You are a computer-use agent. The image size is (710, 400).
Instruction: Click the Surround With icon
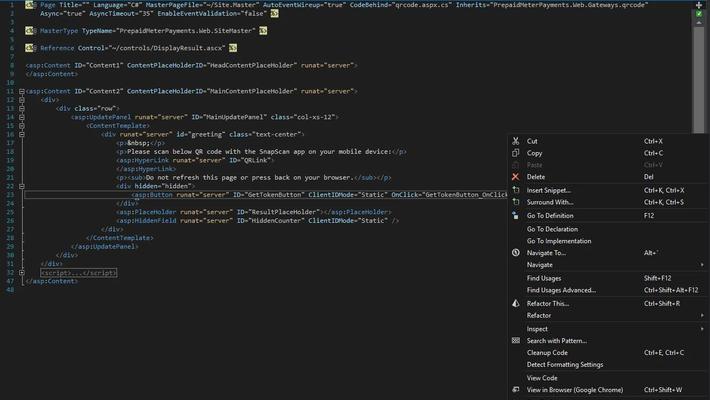coord(515,202)
